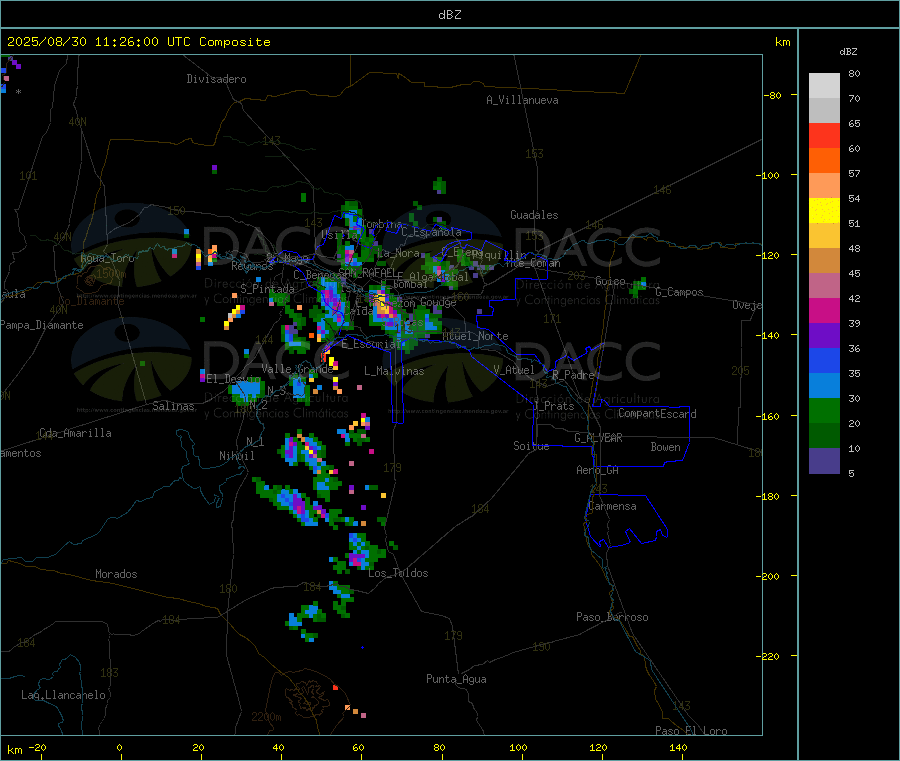
Task: Click the Nihuil location label
Action: coord(237,456)
